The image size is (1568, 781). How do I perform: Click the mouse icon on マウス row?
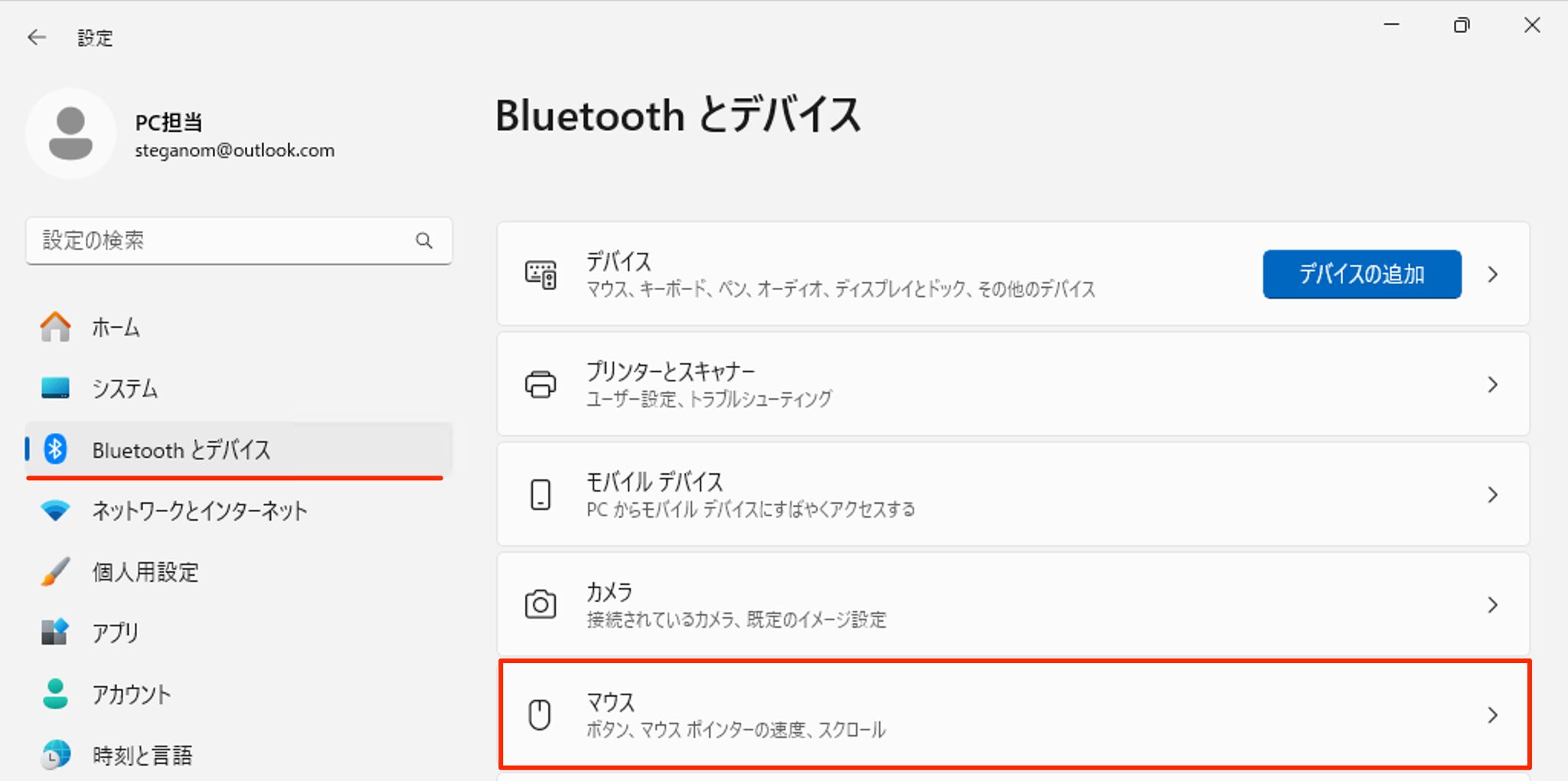(x=541, y=714)
